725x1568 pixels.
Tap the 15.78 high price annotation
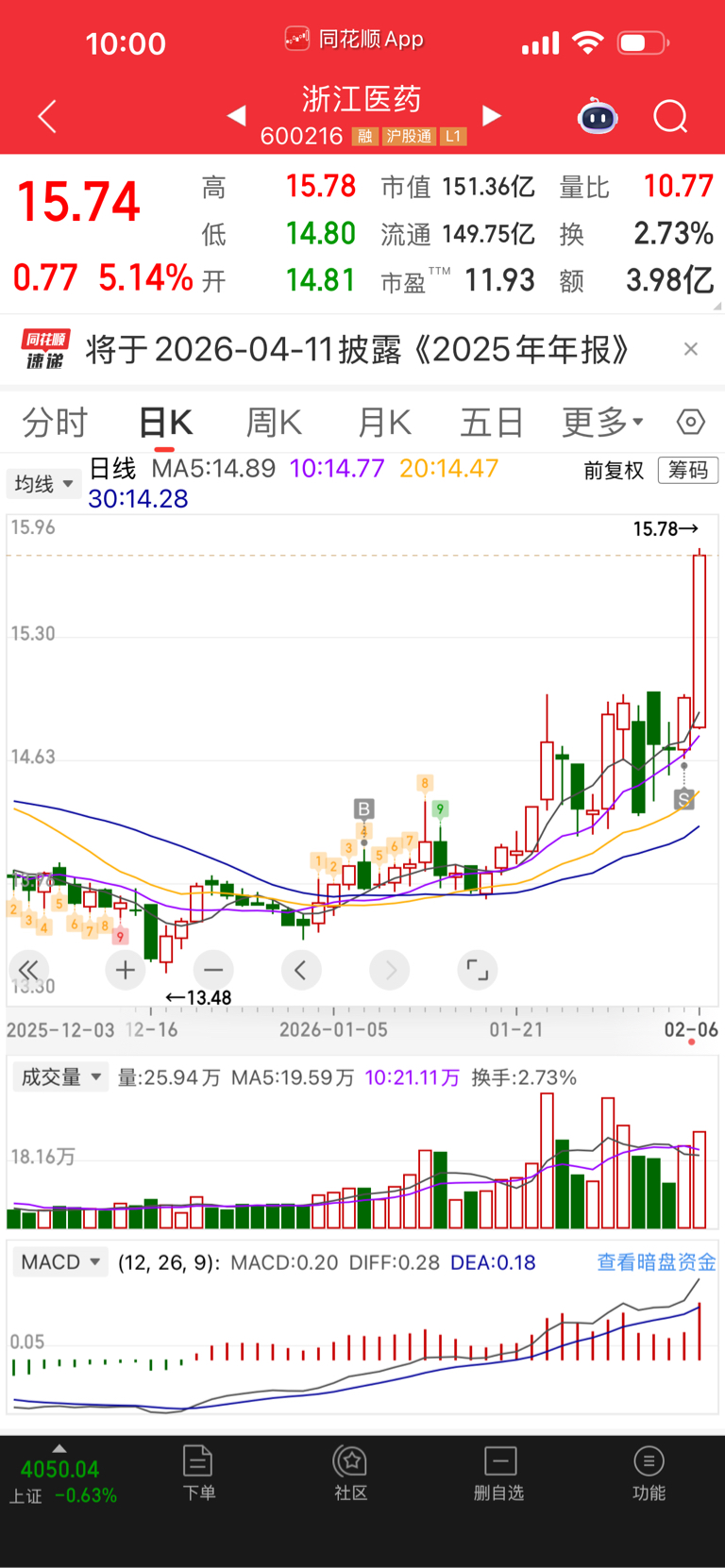[666, 528]
